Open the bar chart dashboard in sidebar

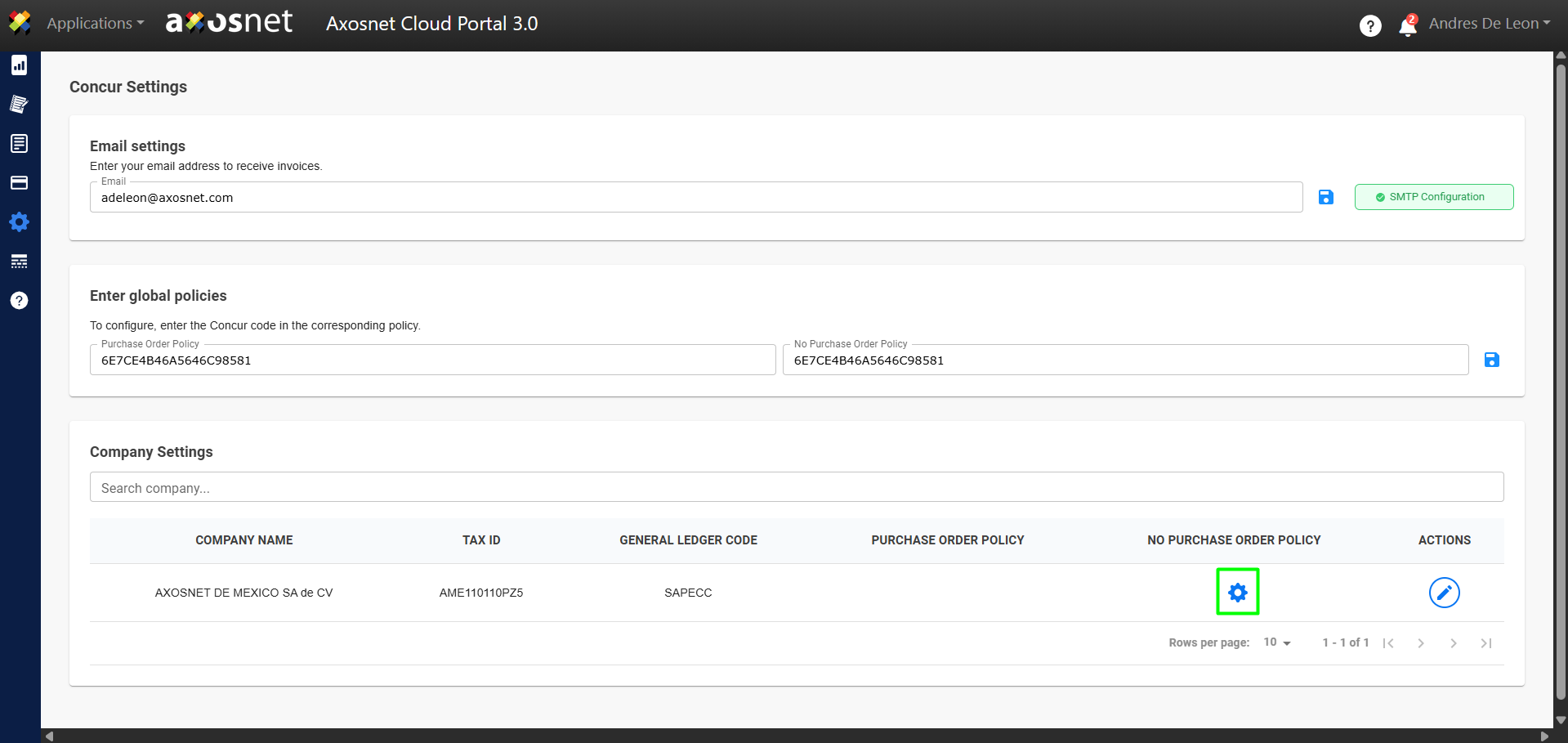[20, 65]
